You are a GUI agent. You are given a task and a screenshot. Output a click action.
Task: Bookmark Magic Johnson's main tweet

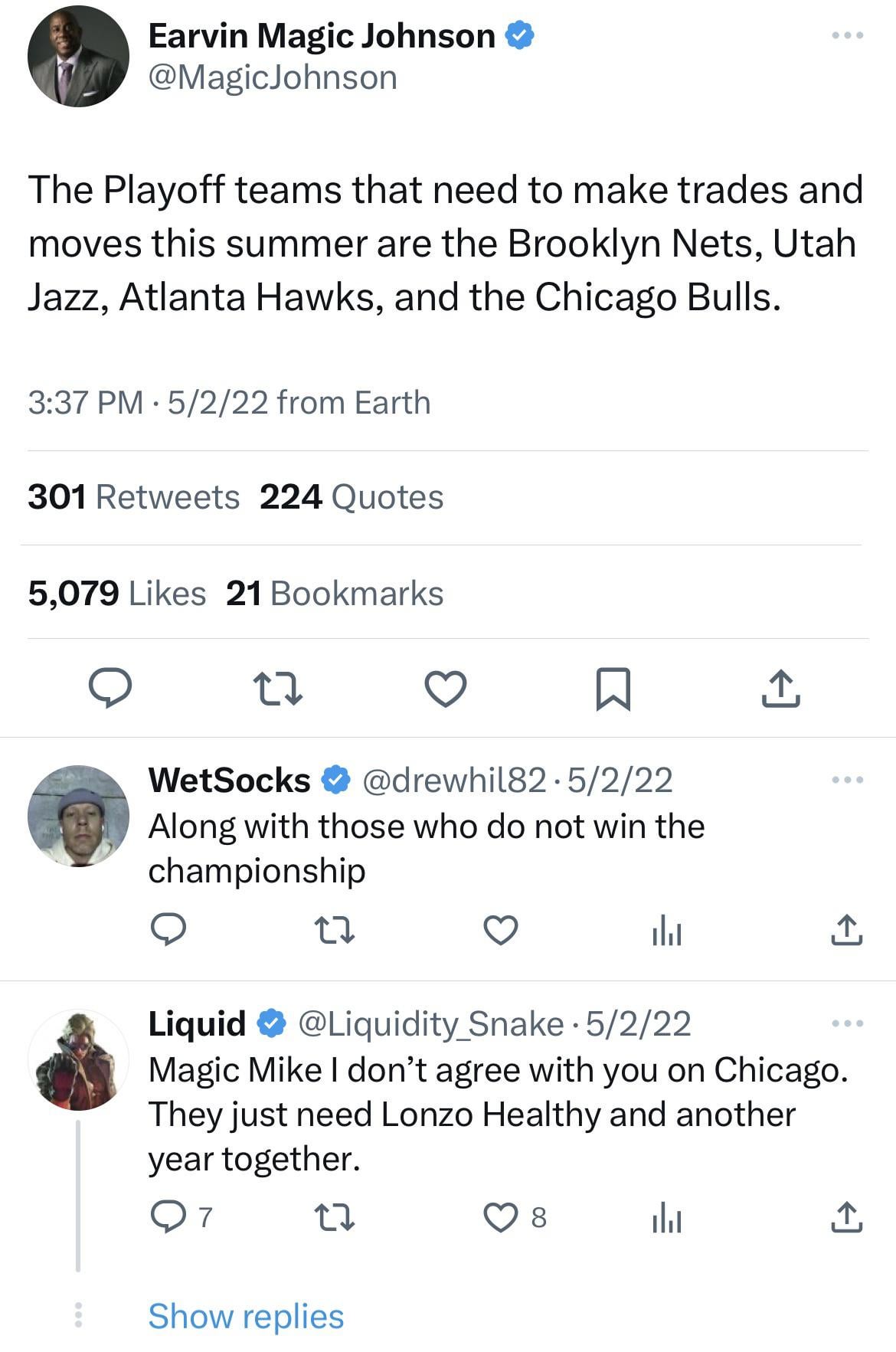(x=613, y=688)
